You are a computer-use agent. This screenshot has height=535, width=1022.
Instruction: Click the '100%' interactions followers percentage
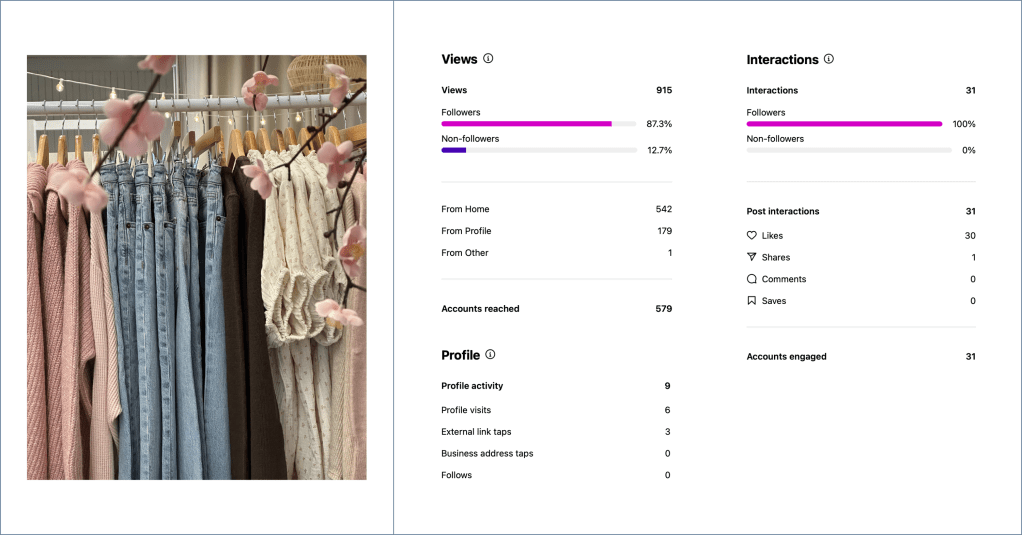point(963,124)
